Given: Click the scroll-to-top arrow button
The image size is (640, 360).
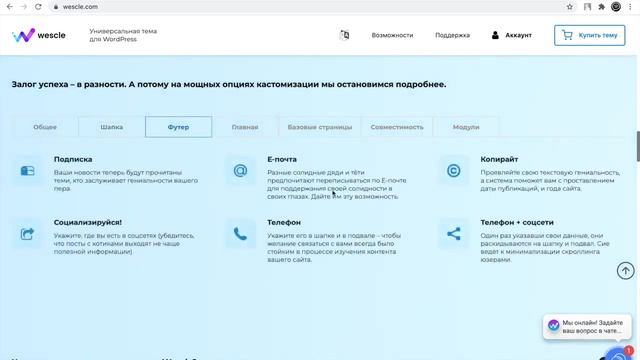Looking at the screenshot, I should [x=625, y=271].
